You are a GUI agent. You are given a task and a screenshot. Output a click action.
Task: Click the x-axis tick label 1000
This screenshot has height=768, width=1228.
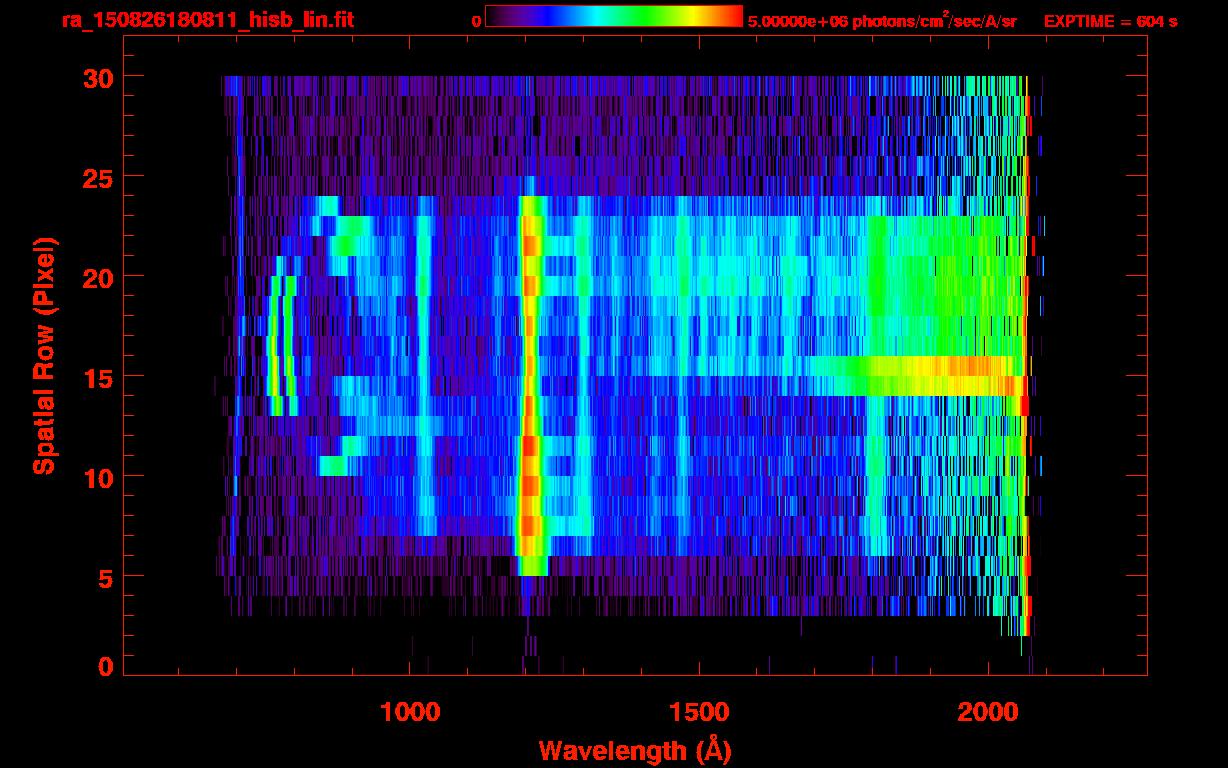(410, 712)
